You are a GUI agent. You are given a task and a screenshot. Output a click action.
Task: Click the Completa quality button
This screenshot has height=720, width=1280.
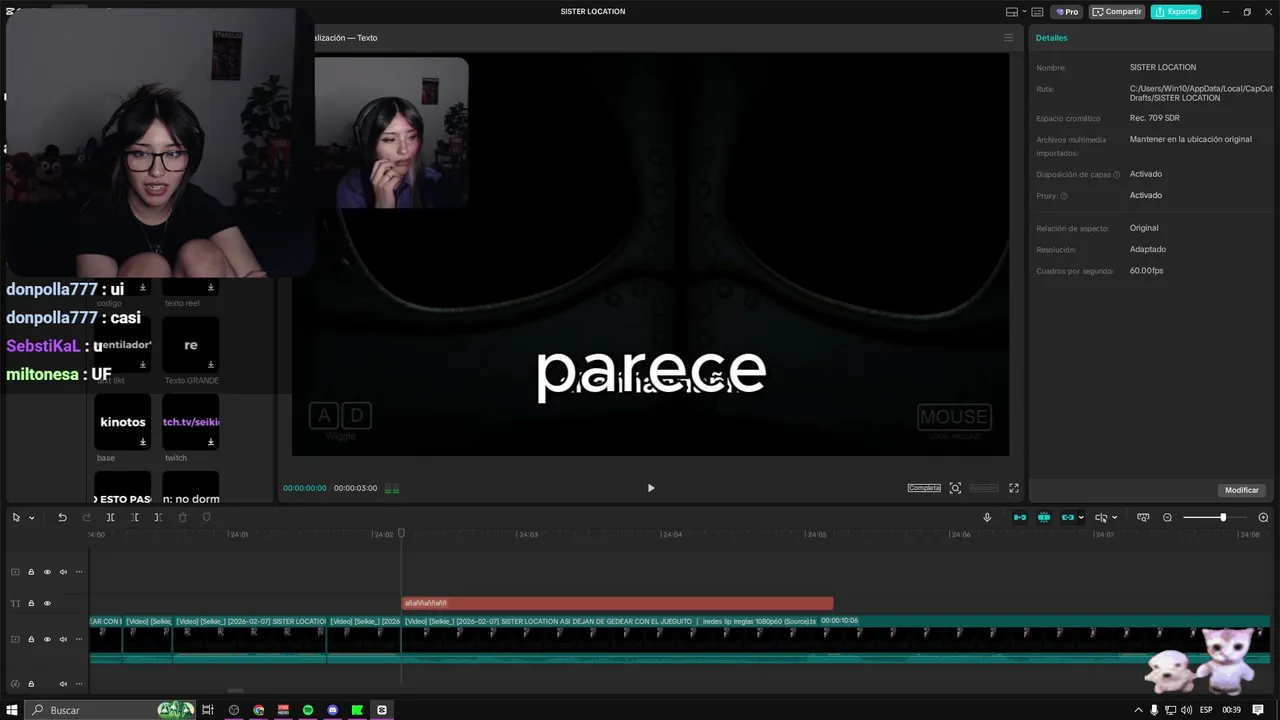[924, 488]
